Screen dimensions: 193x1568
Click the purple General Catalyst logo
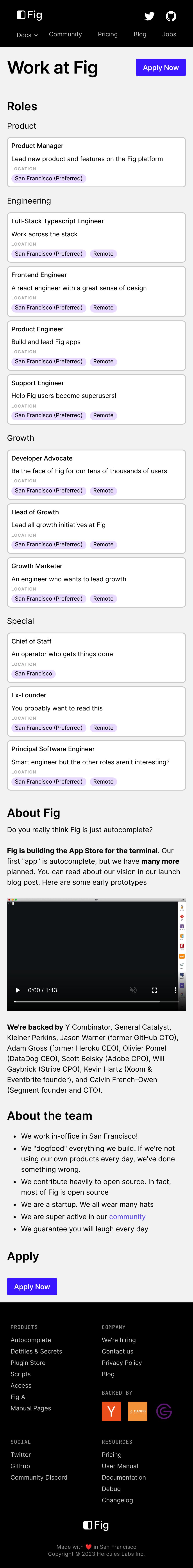(164, 1411)
